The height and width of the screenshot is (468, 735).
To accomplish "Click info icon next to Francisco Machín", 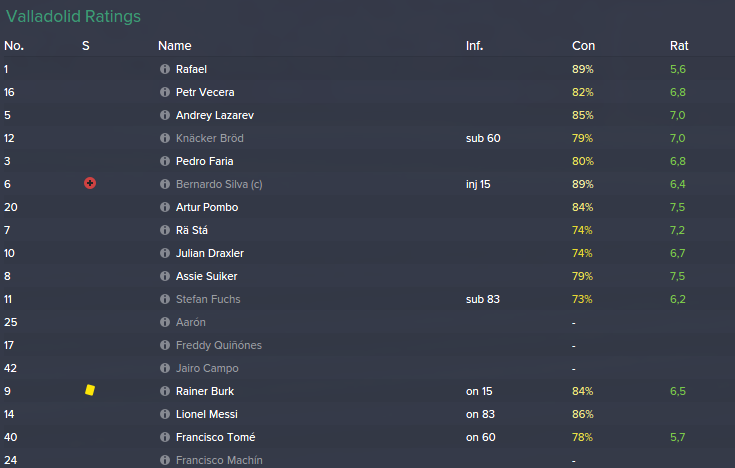I will coord(165,460).
